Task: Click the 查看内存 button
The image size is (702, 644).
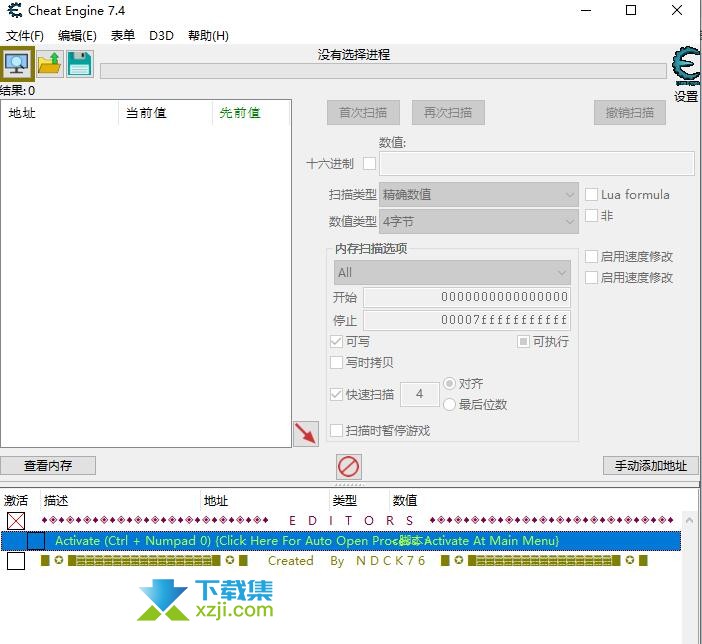Action: [48, 465]
